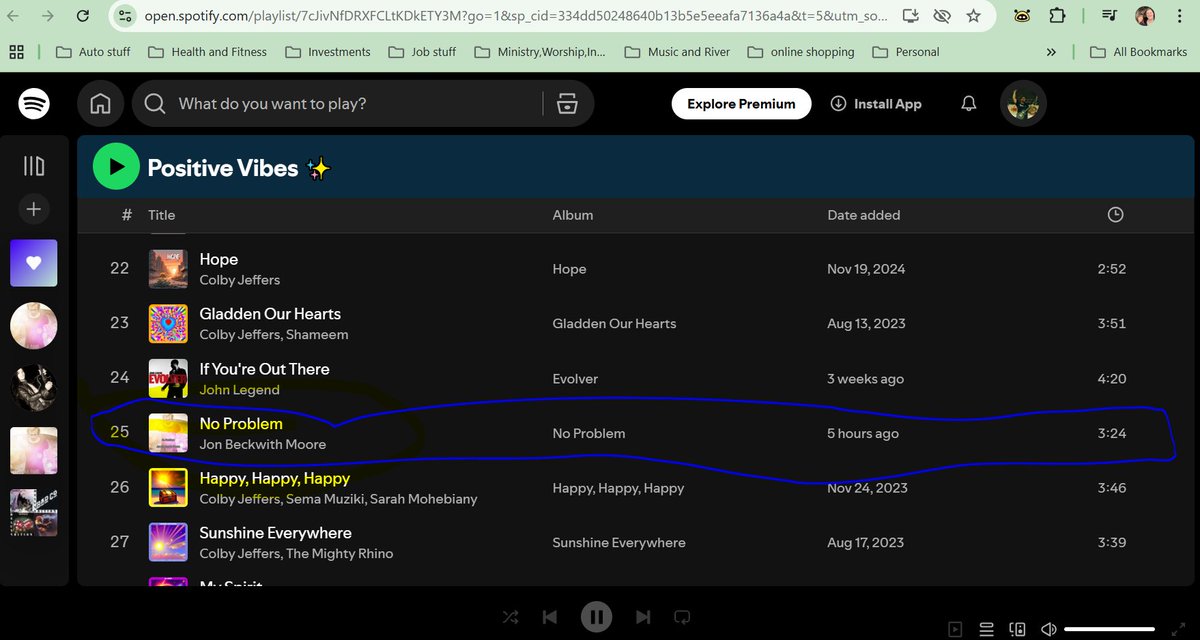Click install app icon in address bar
Screen dimensions: 1200x640
(910, 16)
